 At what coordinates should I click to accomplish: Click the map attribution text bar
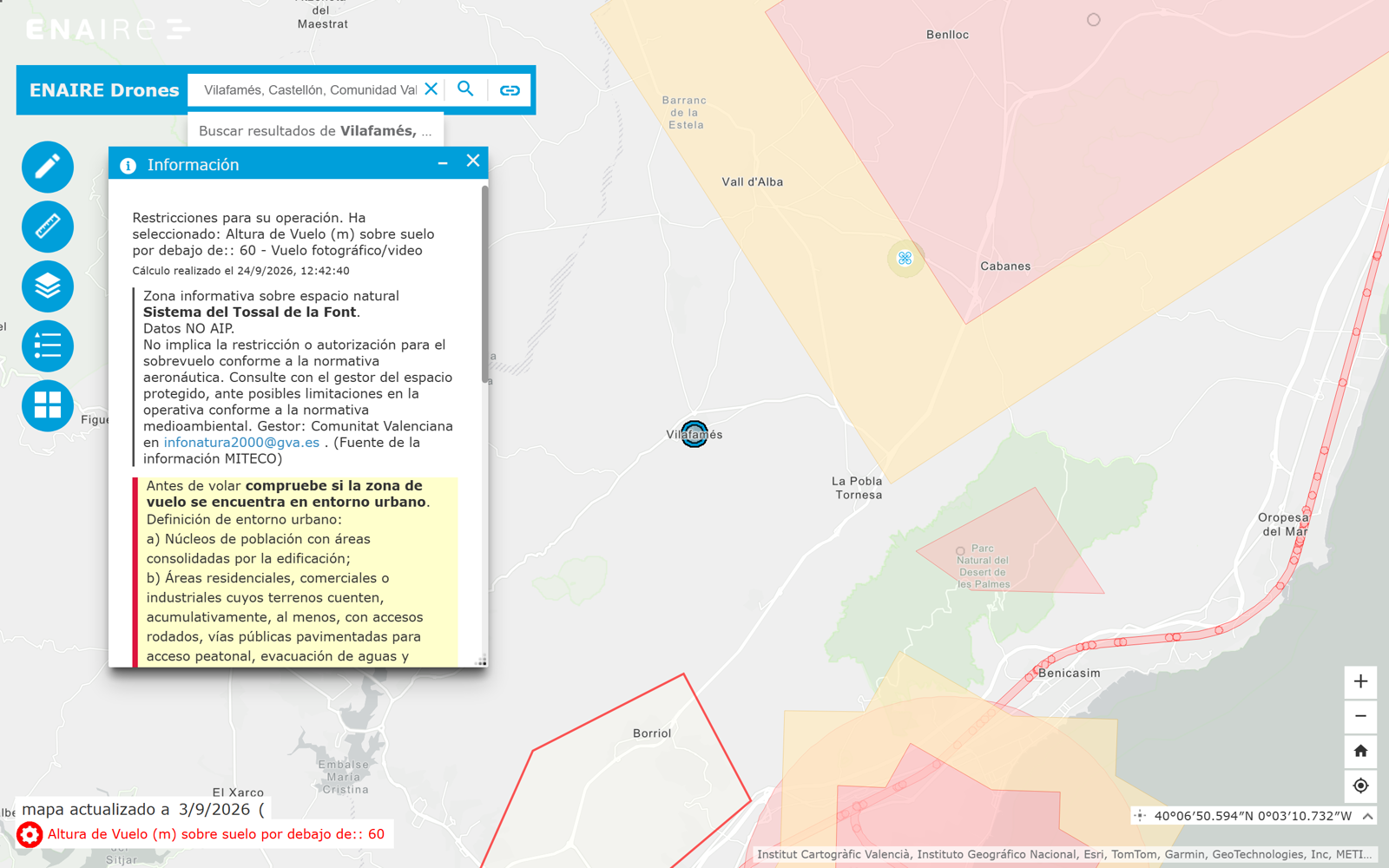(x=1063, y=854)
